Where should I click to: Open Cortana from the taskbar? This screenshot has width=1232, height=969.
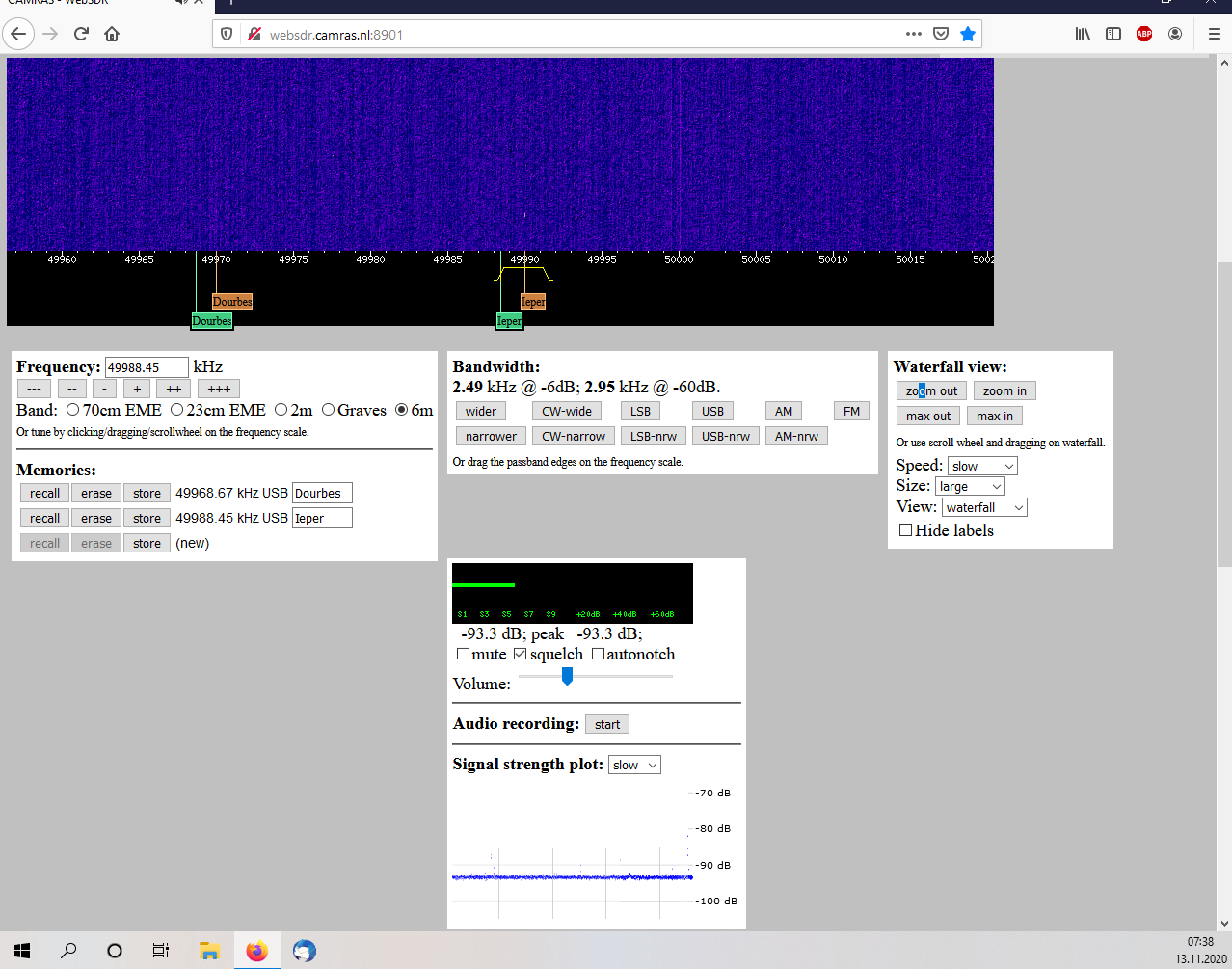115,951
